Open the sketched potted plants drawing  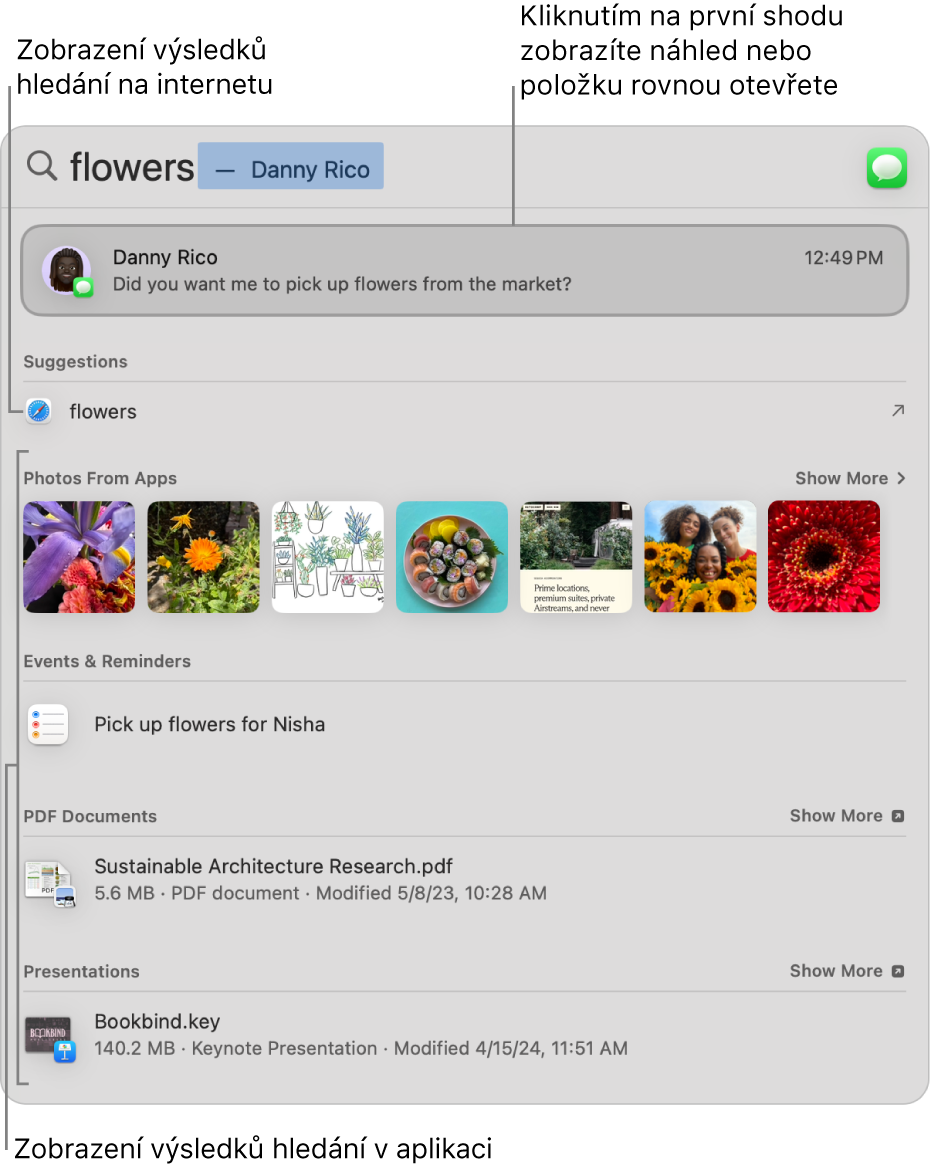[x=327, y=557]
